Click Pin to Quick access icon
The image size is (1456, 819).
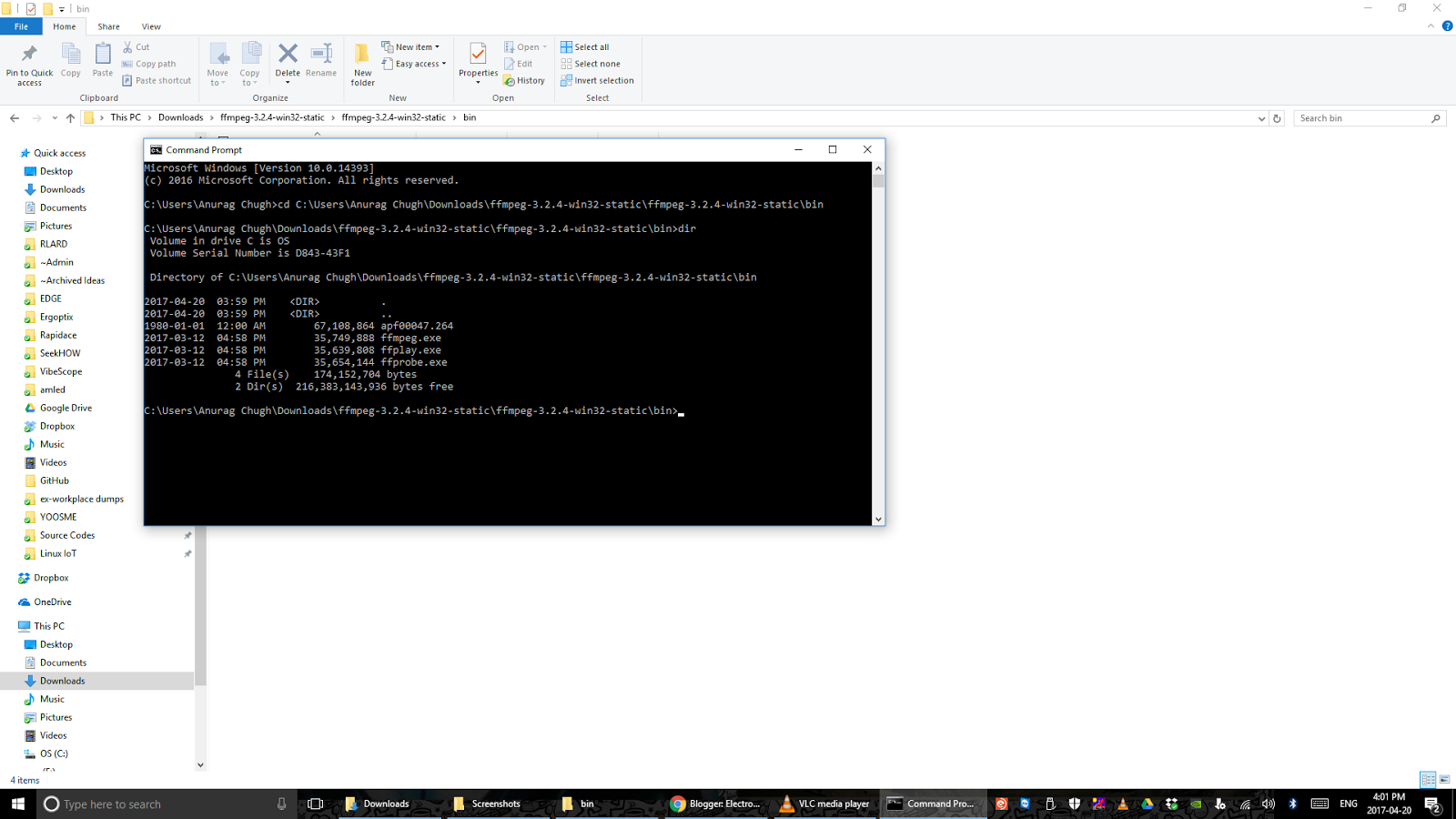coord(29,54)
